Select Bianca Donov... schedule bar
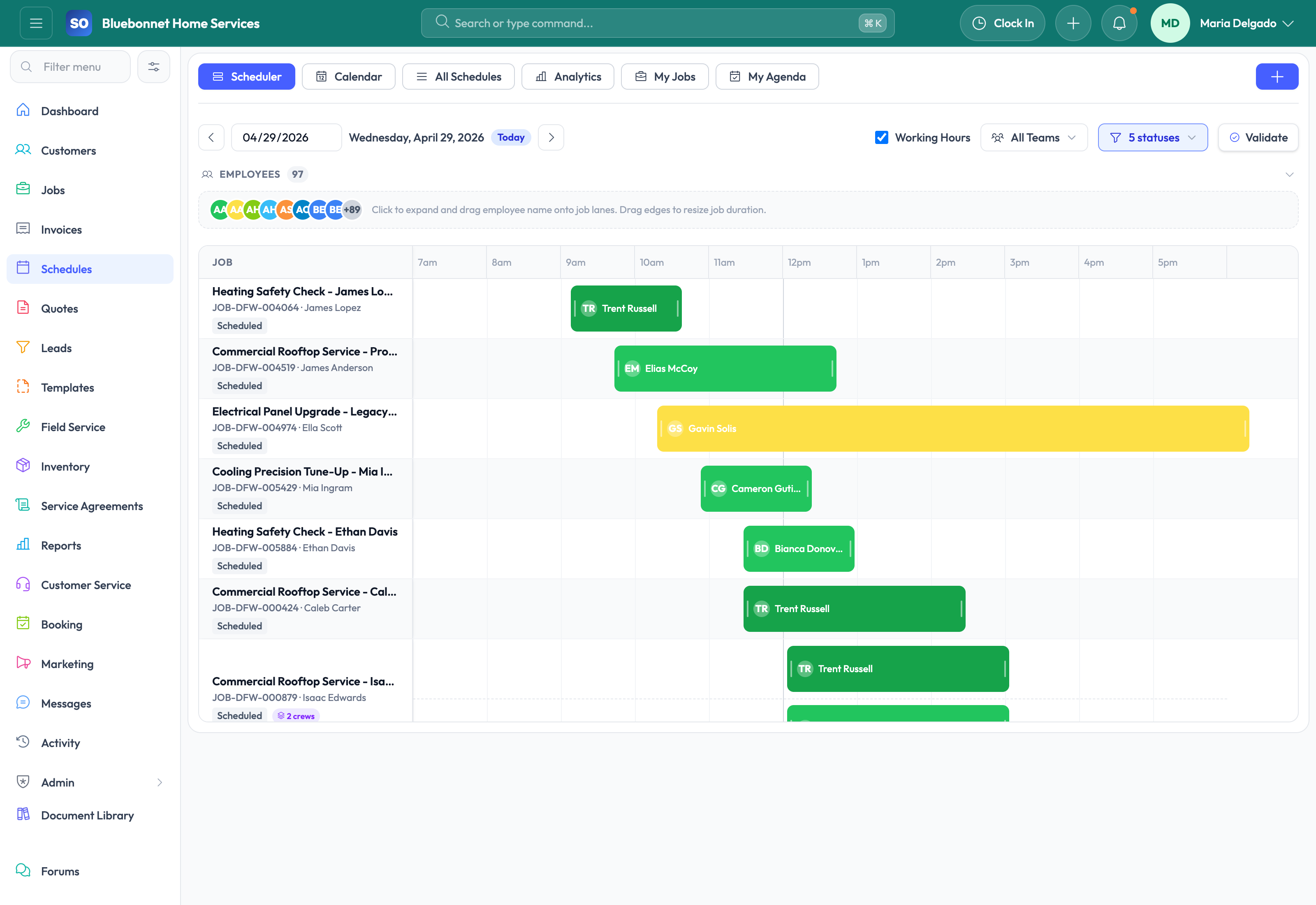 click(x=799, y=549)
